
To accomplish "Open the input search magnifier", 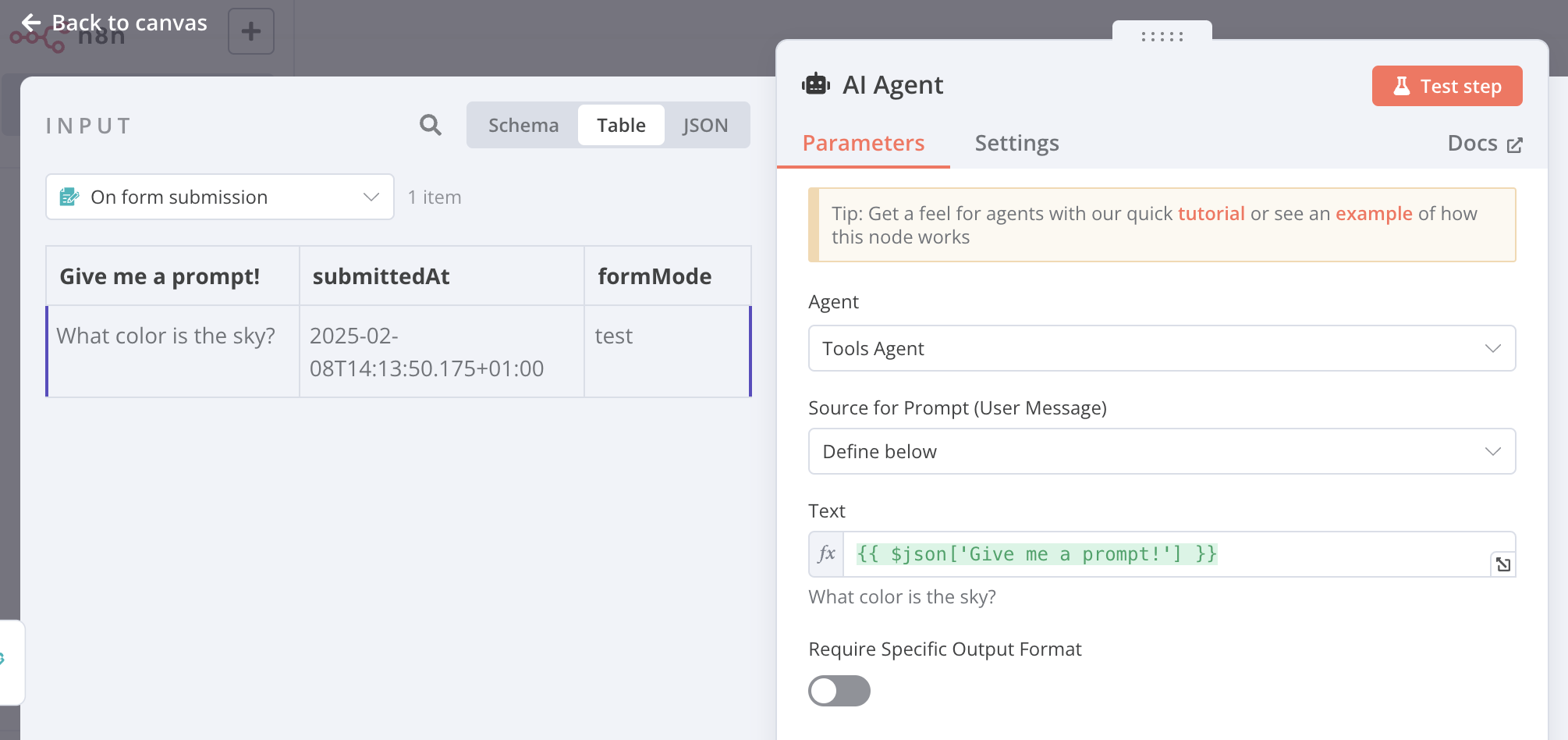I will point(430,125).
